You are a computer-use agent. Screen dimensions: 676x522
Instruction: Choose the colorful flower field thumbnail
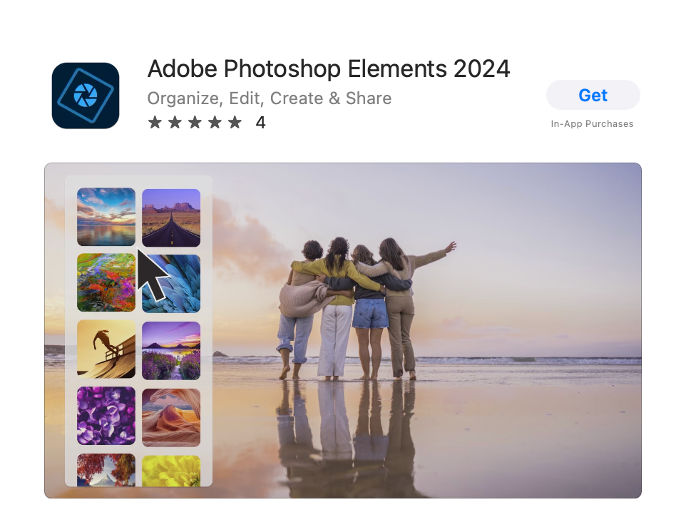[x=106, y=282]
